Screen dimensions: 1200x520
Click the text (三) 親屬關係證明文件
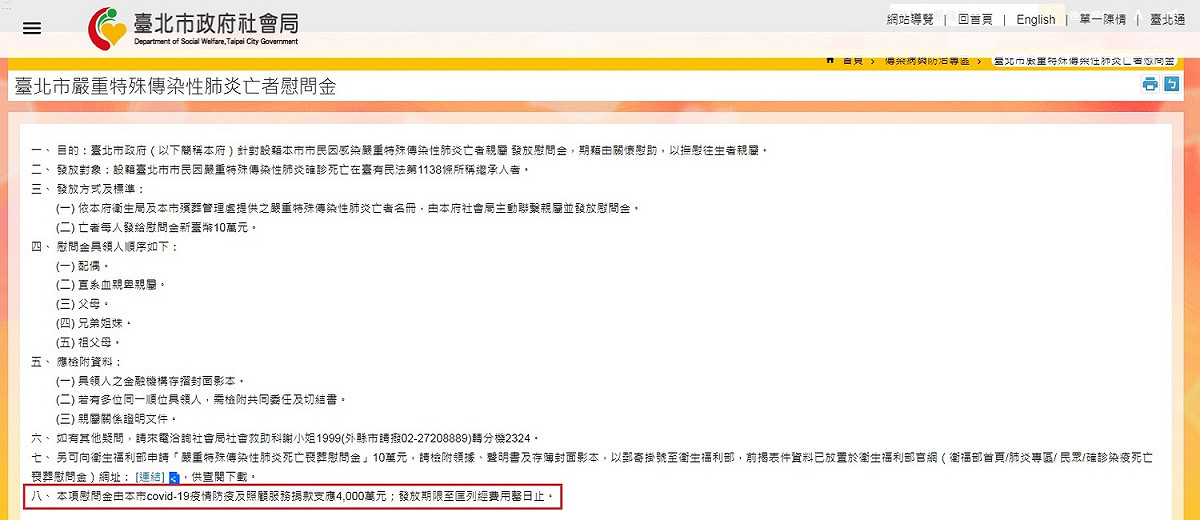[x=116, y=418]
